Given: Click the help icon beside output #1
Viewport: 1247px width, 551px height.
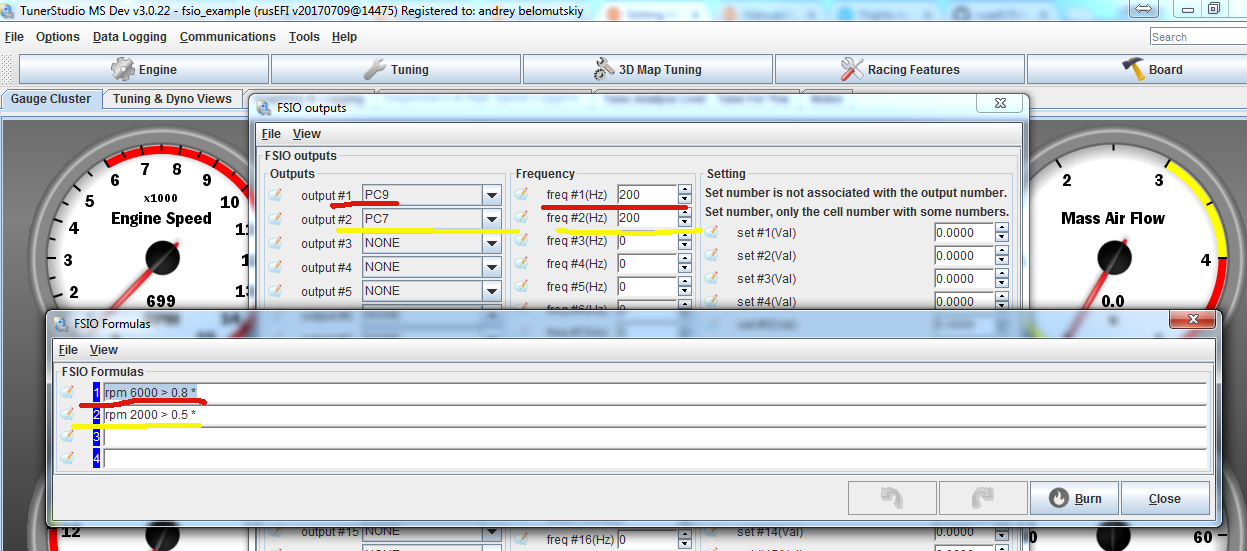Looking at the screenshot, I should [x=275, y=195].
